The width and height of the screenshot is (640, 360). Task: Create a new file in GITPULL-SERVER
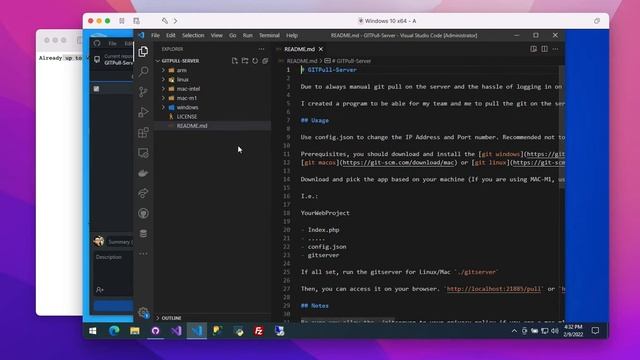(x=235, y=61)
